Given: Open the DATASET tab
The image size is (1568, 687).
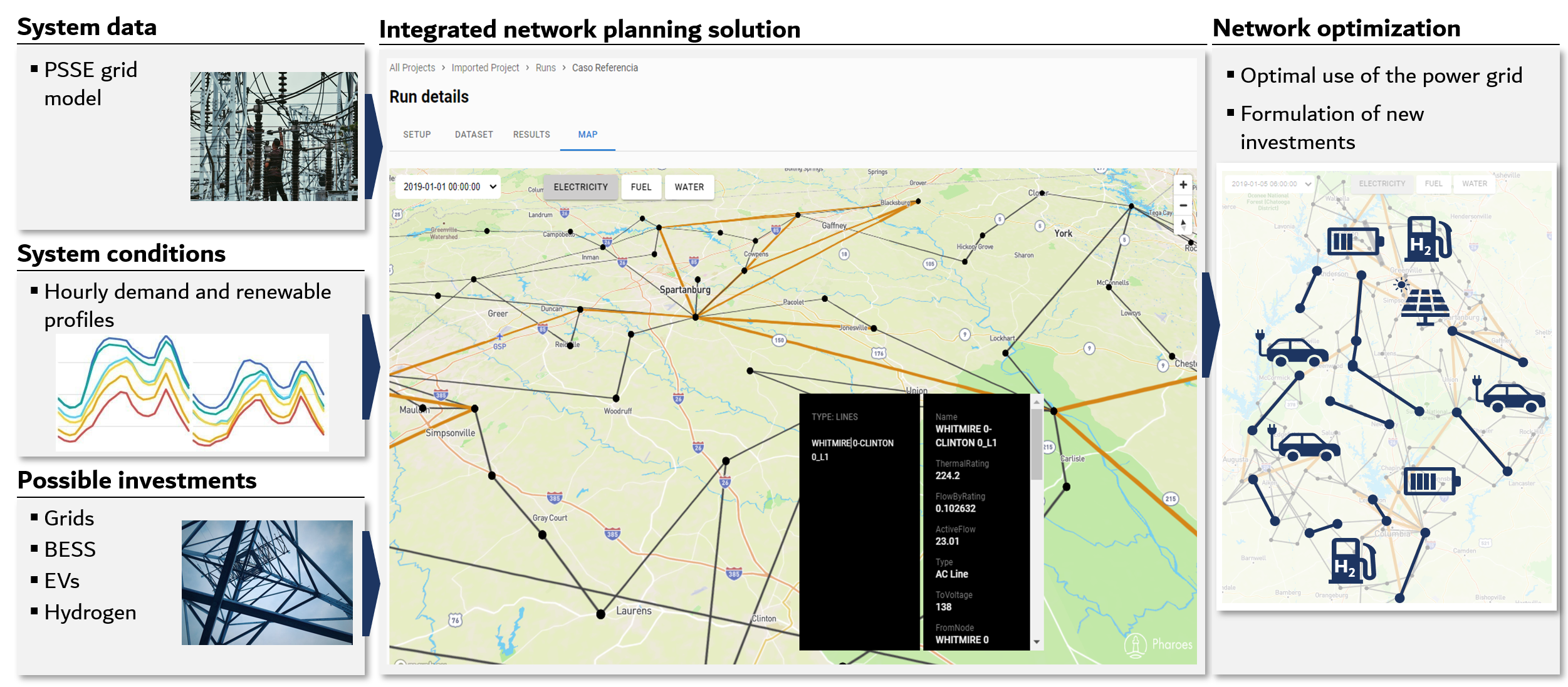Looking at the screenshot, I should pos(474,135).
